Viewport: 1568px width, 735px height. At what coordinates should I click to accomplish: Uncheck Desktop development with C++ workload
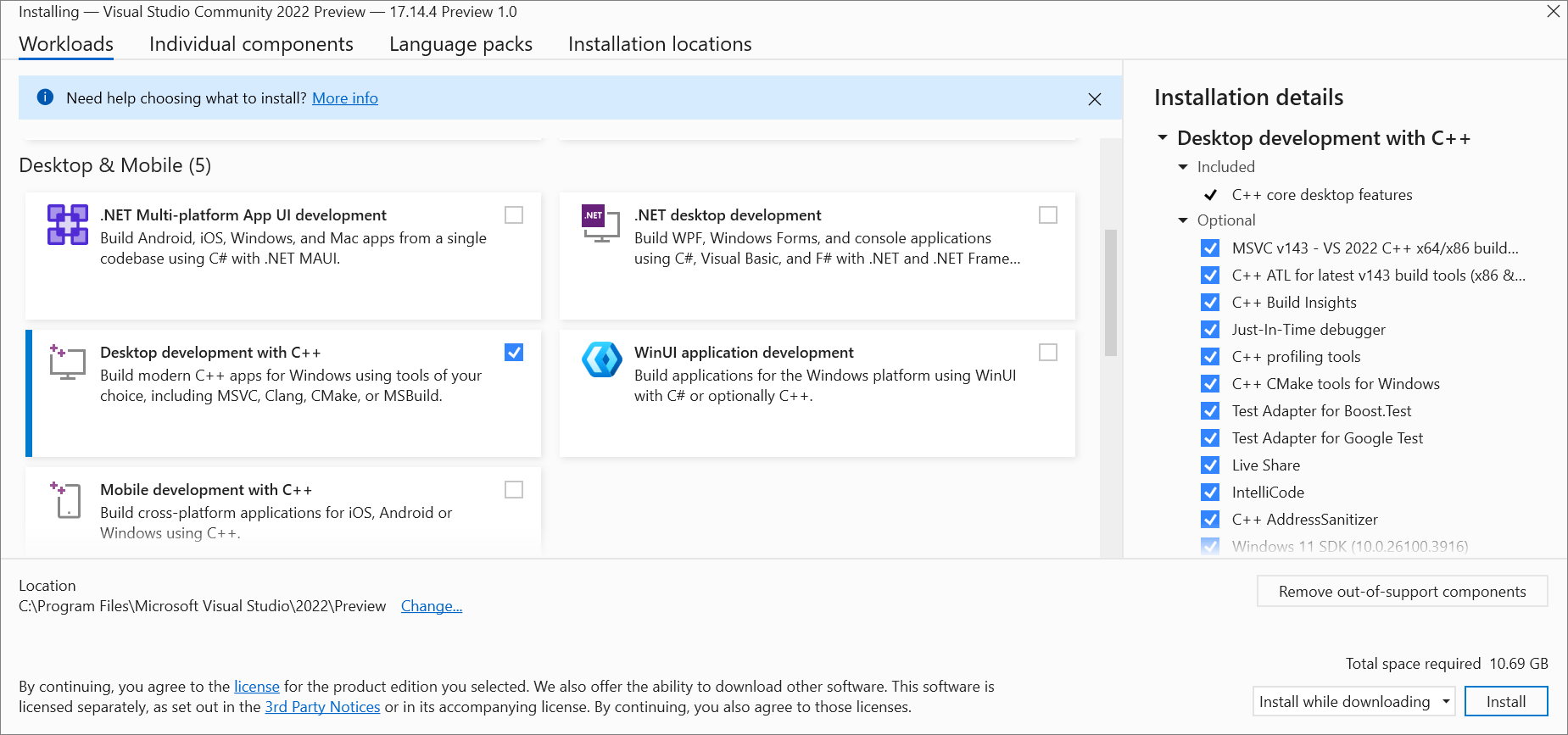514,353
